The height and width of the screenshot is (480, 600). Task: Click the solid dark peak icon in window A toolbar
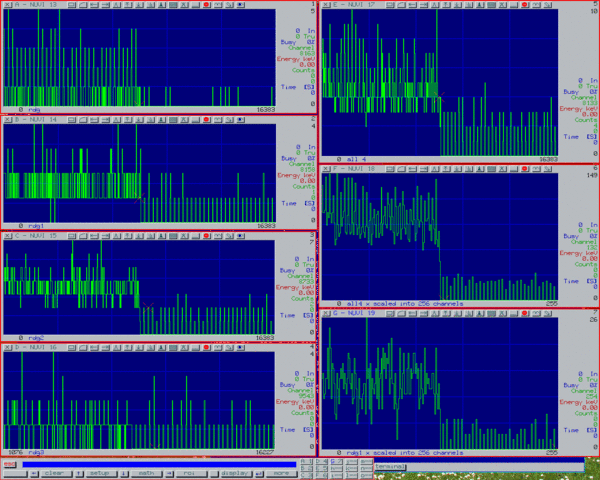point(162,5)
